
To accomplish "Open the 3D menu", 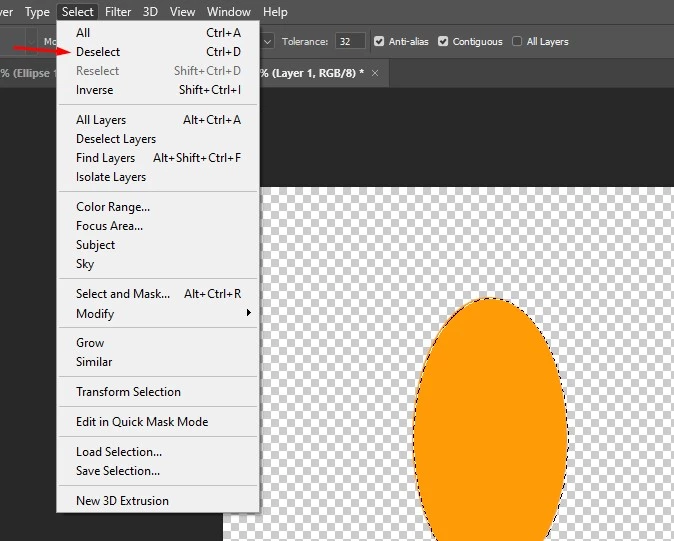I will (150, 12).
